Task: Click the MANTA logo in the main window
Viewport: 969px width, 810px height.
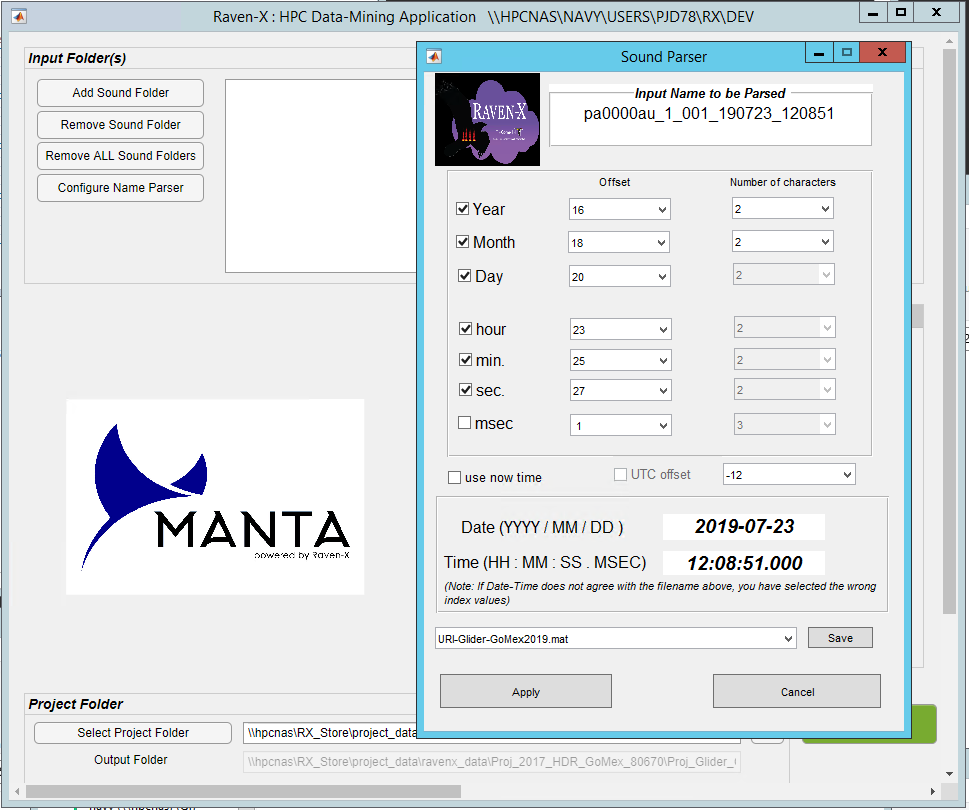Action: (x=215, y=497)
